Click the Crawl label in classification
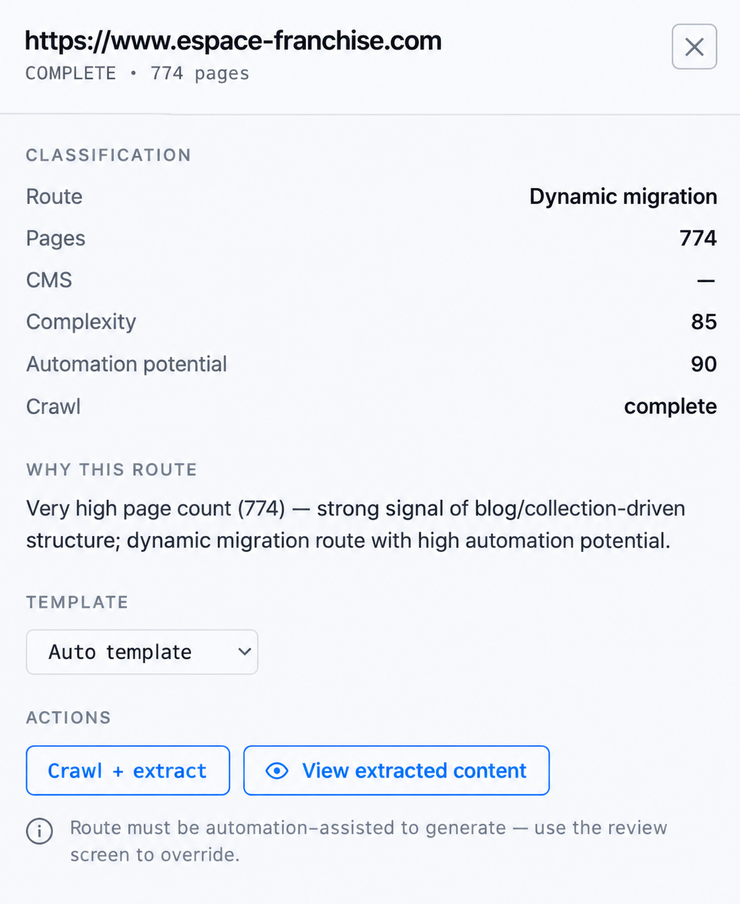The image size is (740, 904). [x=53, y=406]
